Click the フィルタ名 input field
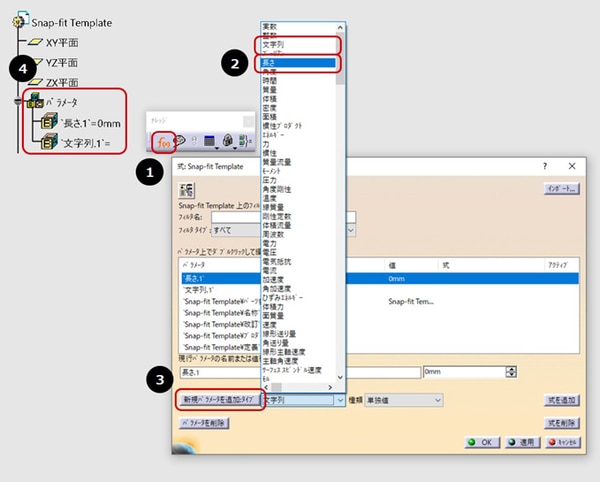The height and width of the screenshot is (482, 600). coord(284,217)
